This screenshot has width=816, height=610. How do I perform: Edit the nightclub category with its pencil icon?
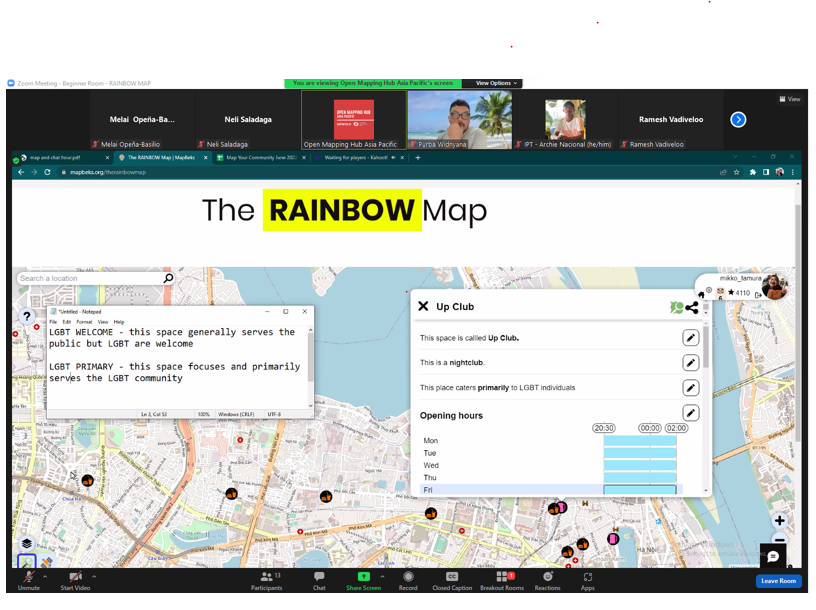[x=691, y=362]
